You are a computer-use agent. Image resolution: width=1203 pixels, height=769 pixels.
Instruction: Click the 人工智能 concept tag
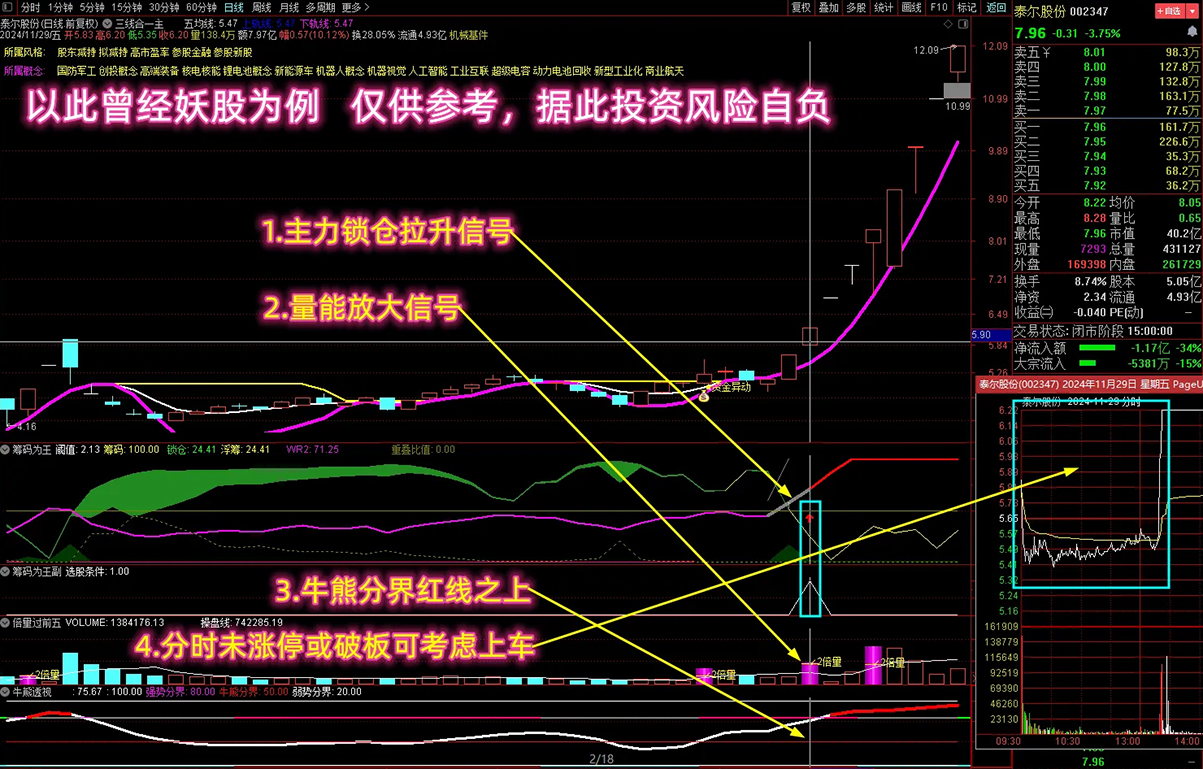[x=427, y=71]
